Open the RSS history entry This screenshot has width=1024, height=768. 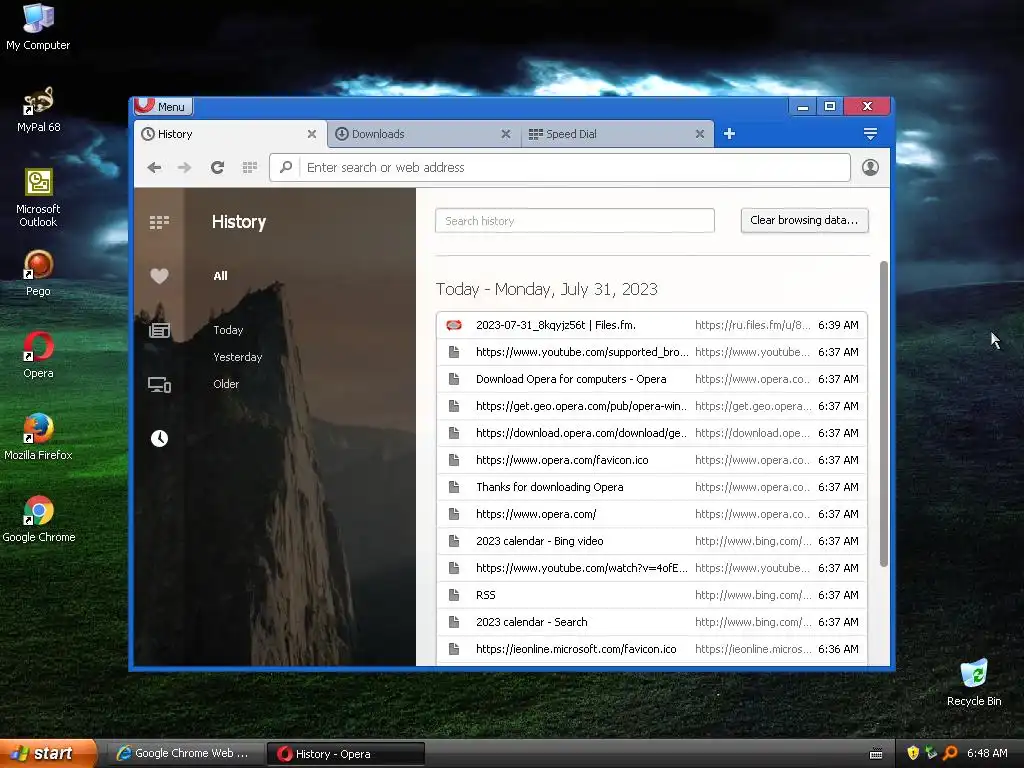click(652, 595)
